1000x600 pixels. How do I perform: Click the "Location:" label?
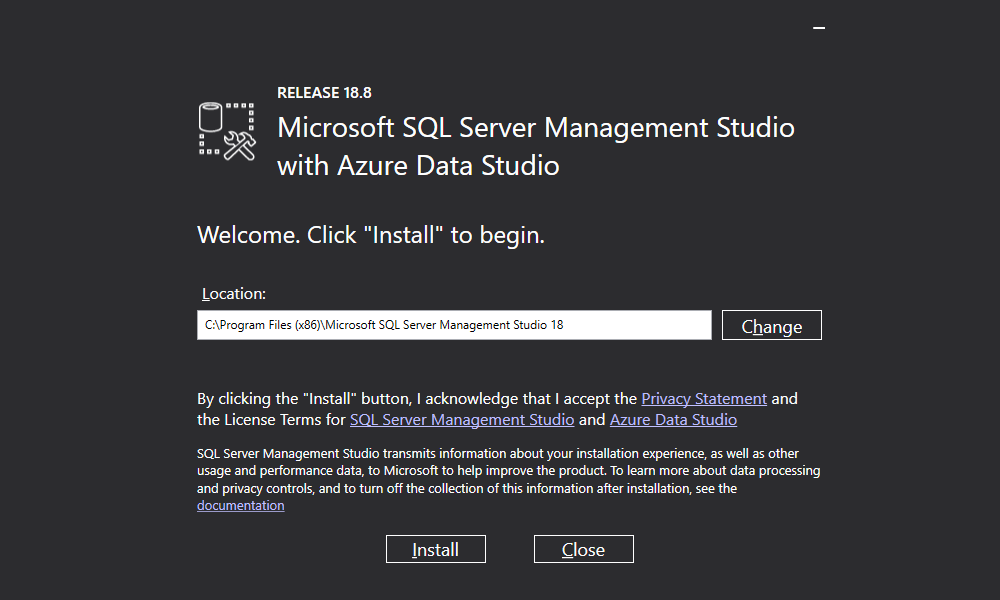233,294
